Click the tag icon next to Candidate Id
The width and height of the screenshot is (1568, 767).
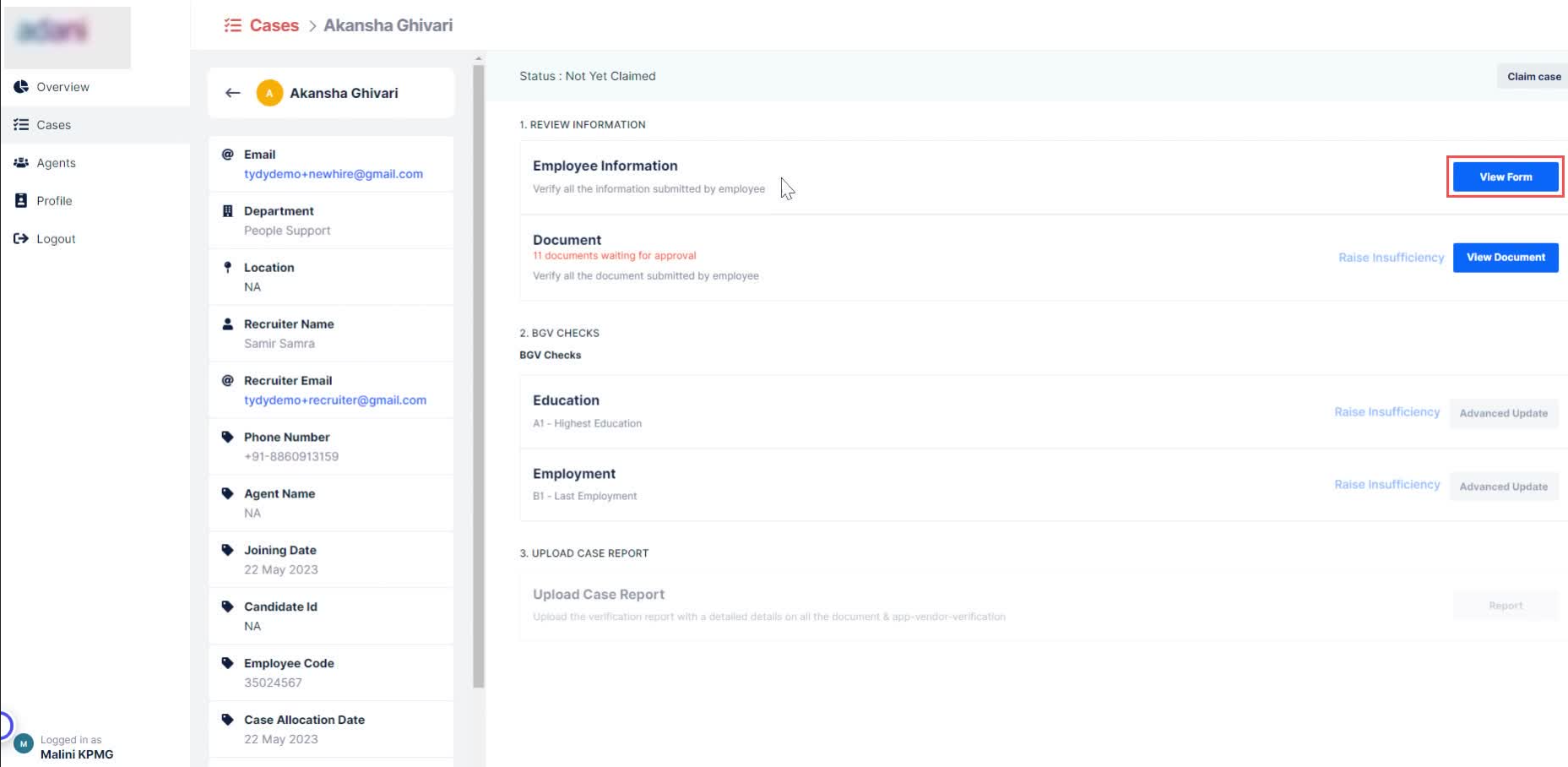point(227,607)
